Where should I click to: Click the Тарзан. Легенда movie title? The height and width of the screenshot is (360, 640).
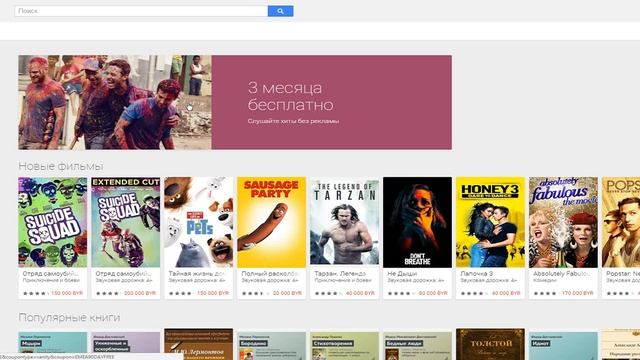click(340, 273)
